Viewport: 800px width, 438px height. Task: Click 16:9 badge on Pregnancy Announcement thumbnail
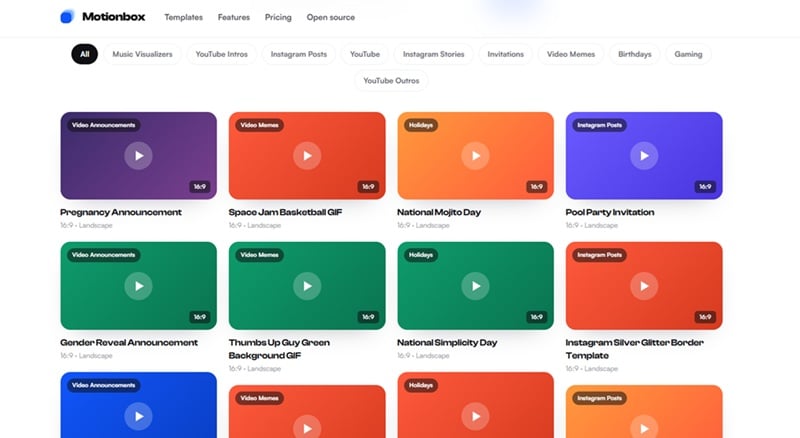pos(199,187)
